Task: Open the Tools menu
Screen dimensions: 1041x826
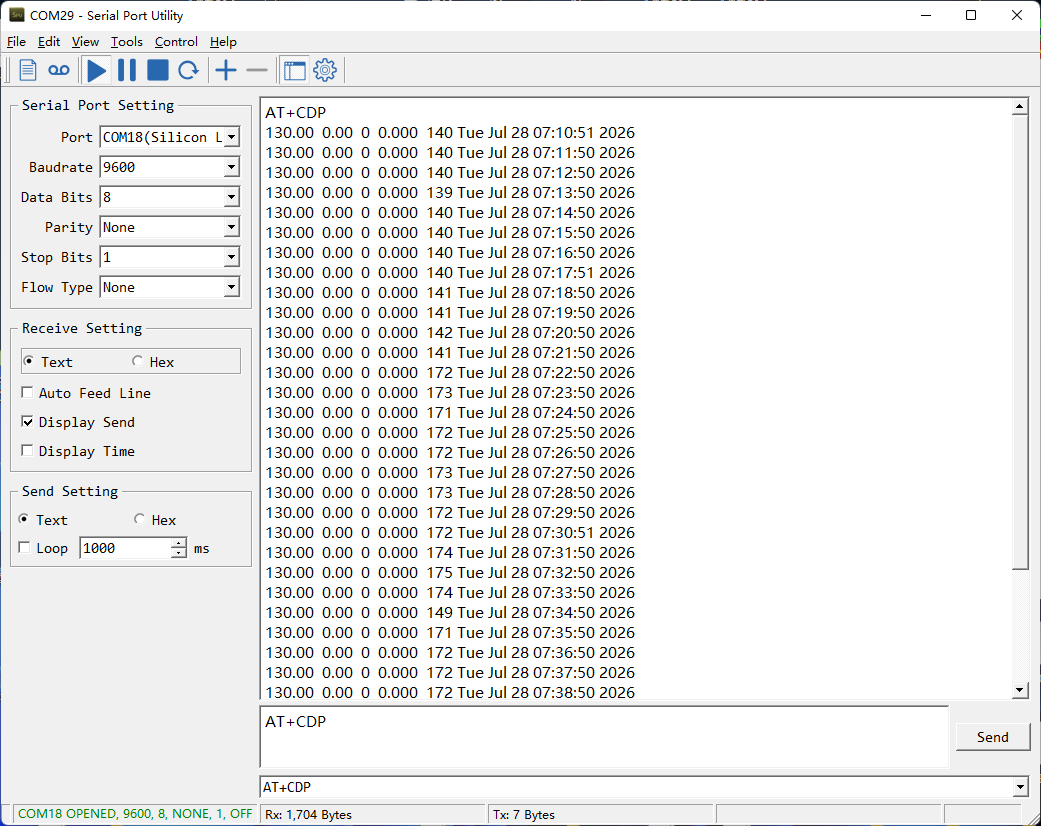Action: pyautogui.click(x=126, y=42)
